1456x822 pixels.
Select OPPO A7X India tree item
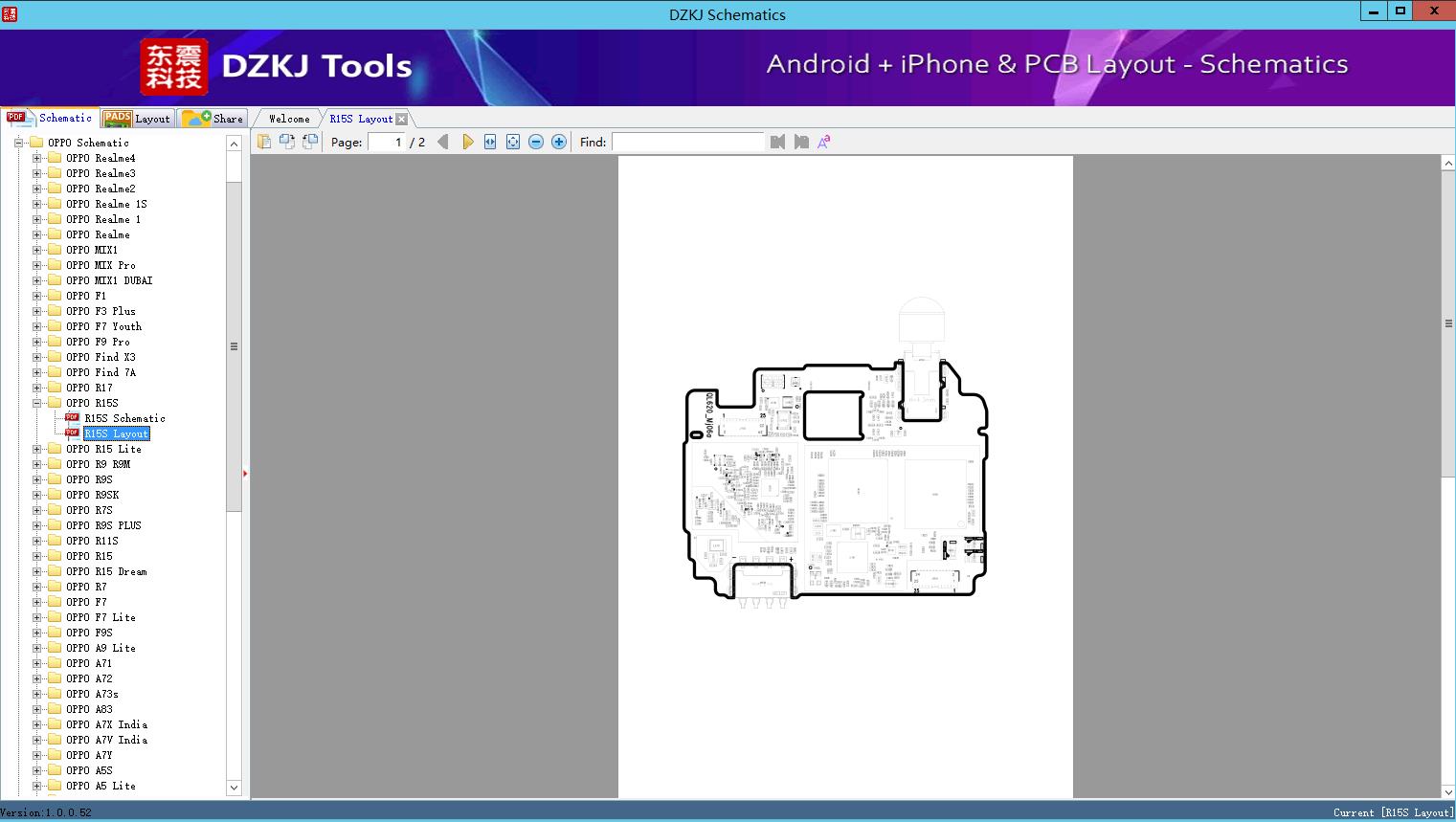point(106,724)
